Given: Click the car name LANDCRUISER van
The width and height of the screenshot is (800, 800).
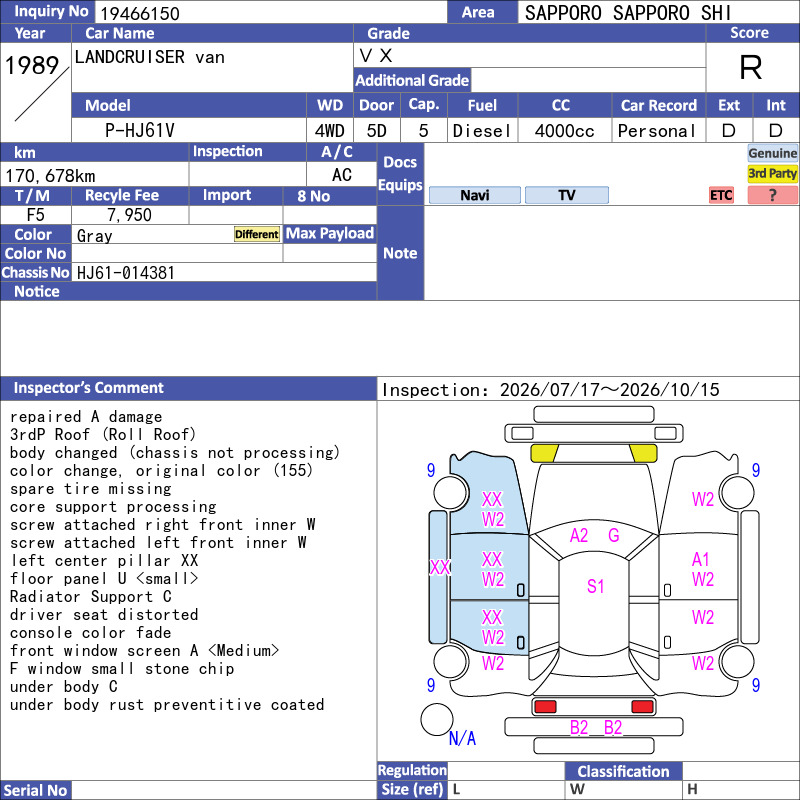Looking at the screenshot, I should 149,57.
